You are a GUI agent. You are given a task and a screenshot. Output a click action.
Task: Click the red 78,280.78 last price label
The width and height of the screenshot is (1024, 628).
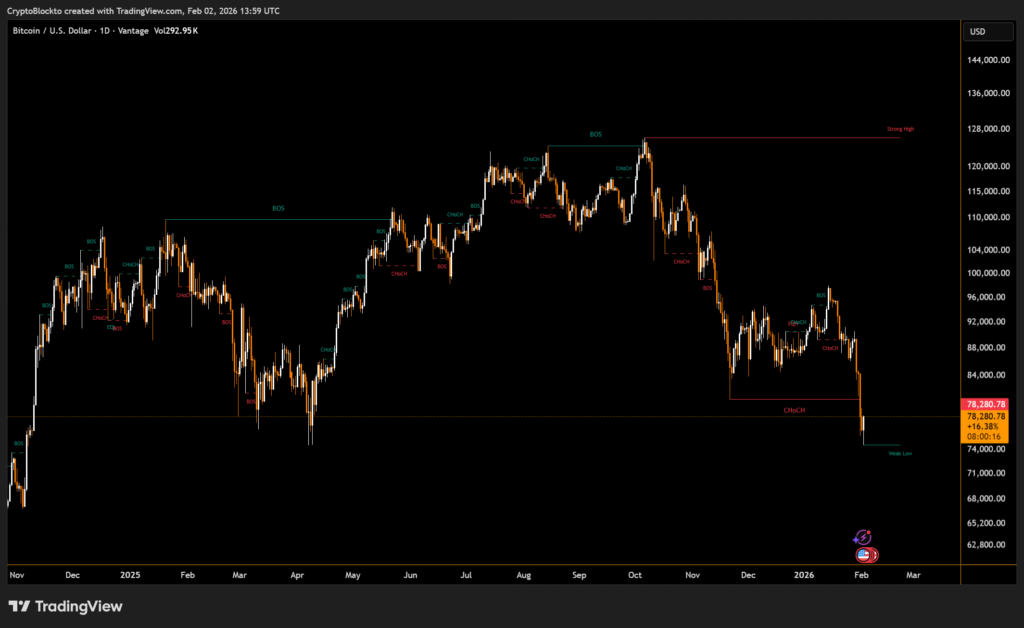coord(985,404)
